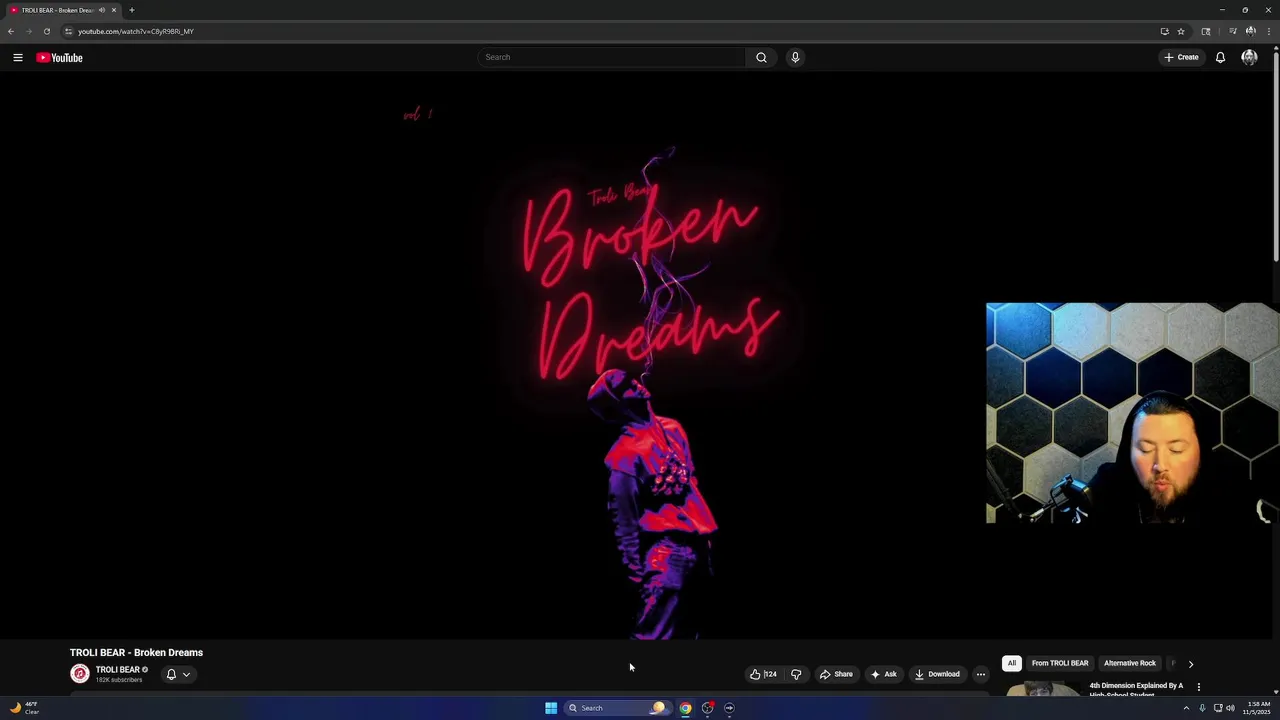1280x720 pixels.
Task: Click the Ask button
Action: pos(884,674)
